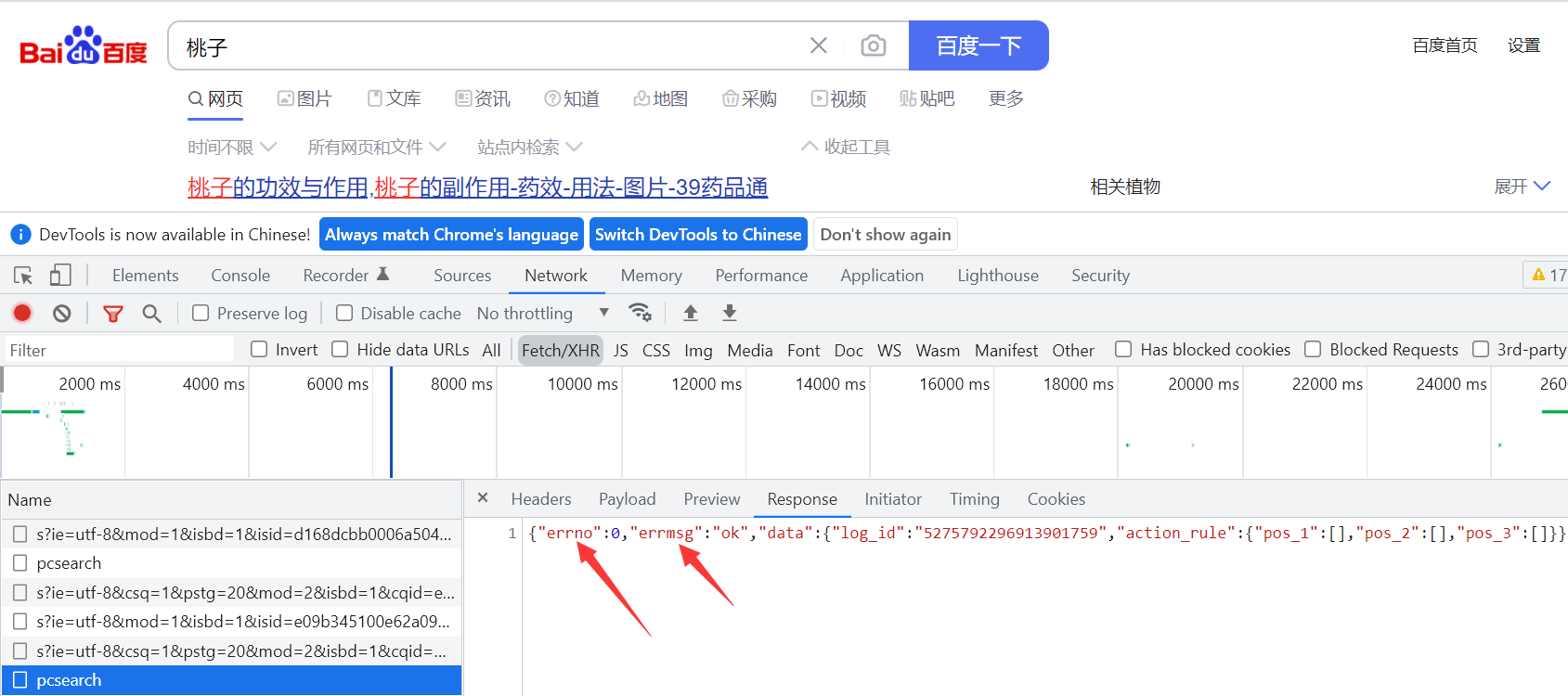This screenshot has height=696, width=1568.
Task: Open 采购 search category
Action: (x=750, y=98)
